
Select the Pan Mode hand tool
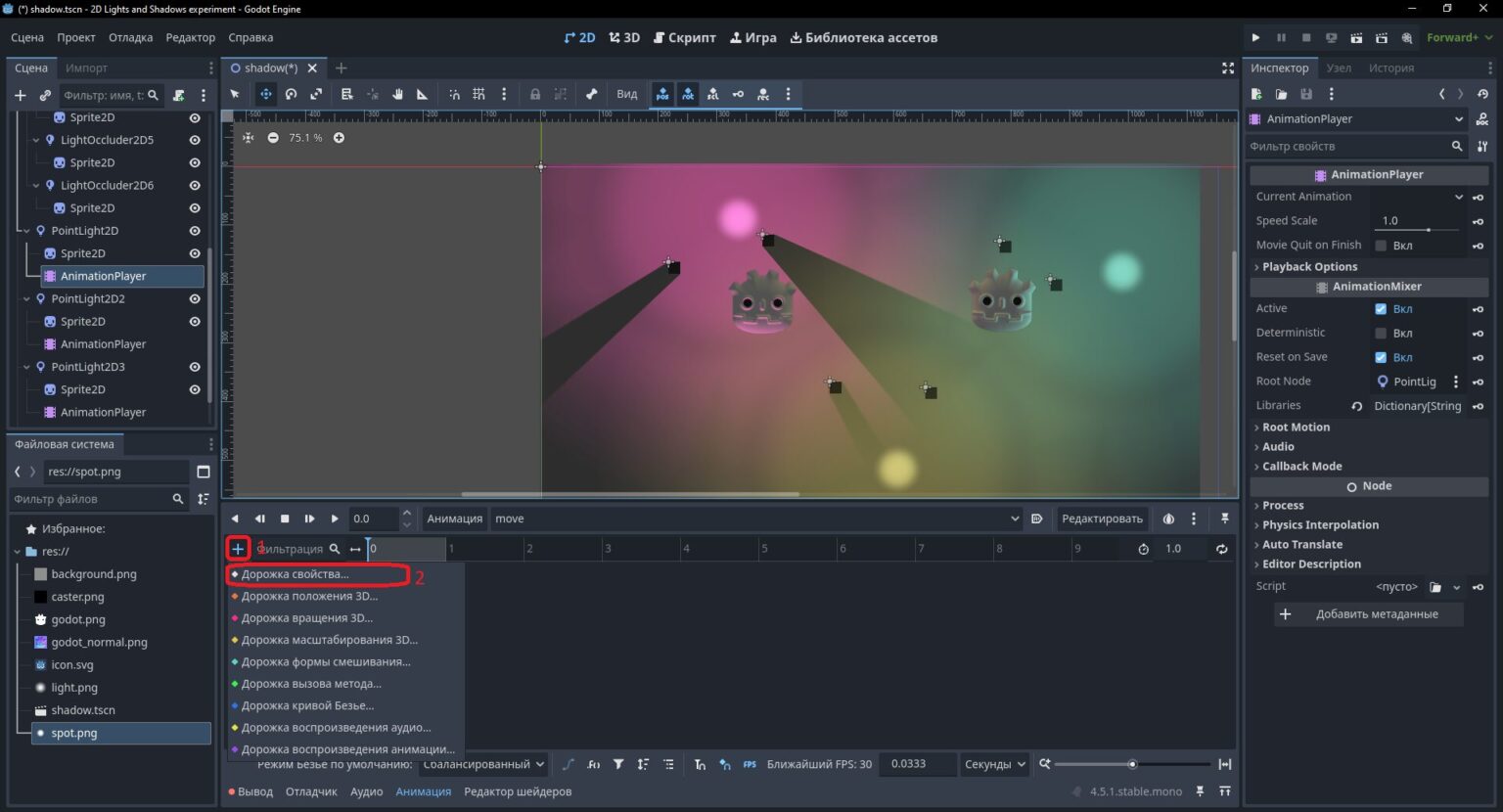398,94
